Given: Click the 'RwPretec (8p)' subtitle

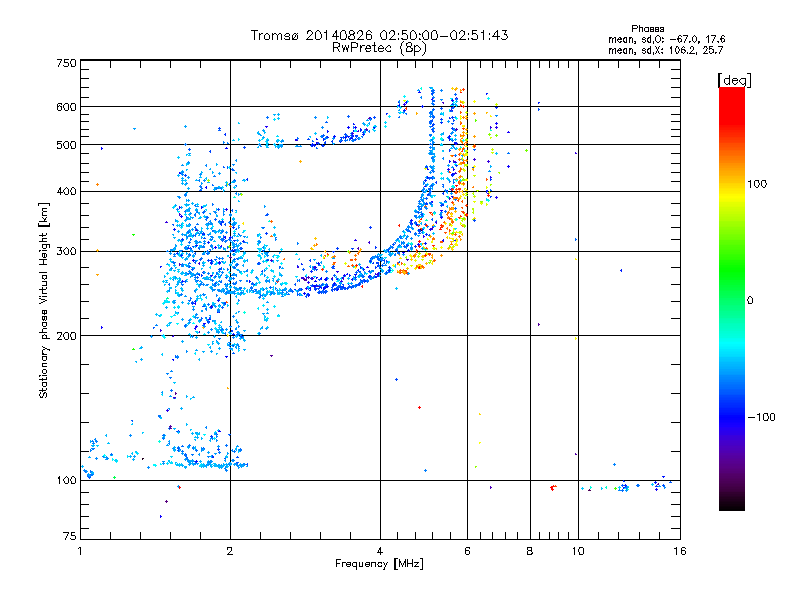Looking at the screenshot, I should (x=379, y=48).
